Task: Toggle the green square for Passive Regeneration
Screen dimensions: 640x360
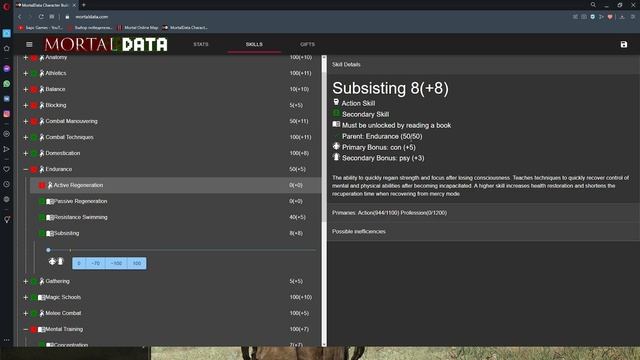Action: 42,201
